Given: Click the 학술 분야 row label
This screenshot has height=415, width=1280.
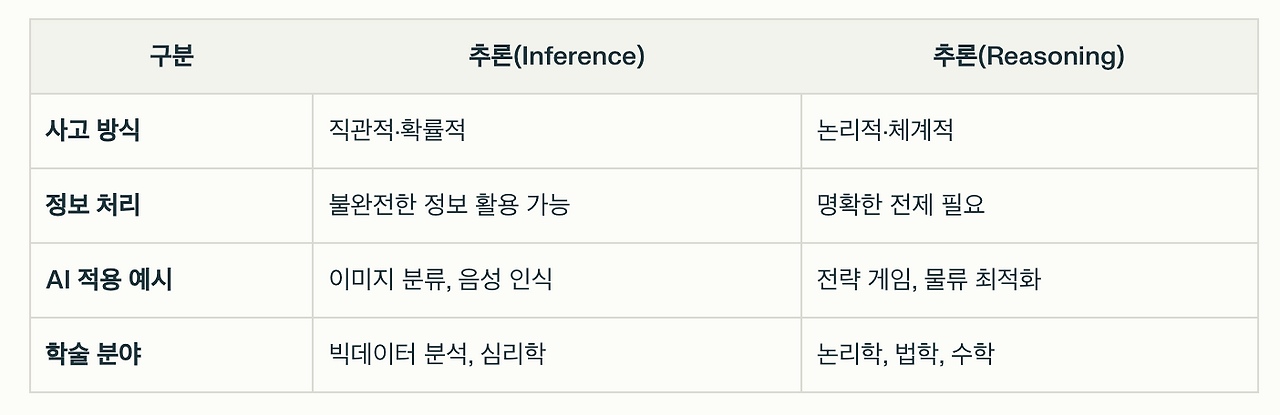Looking at the screenshot, I should click(x=93, y=354).
